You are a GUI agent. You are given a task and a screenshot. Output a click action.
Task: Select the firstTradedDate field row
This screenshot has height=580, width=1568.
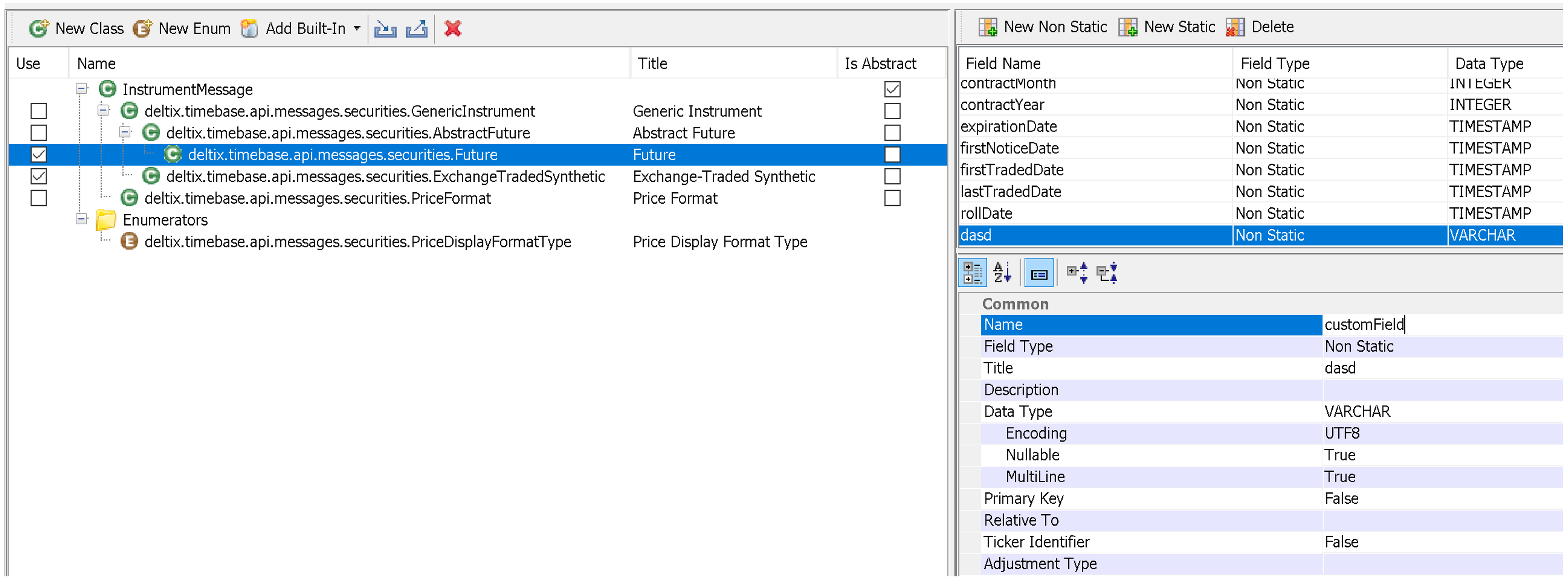[1261, 170]
